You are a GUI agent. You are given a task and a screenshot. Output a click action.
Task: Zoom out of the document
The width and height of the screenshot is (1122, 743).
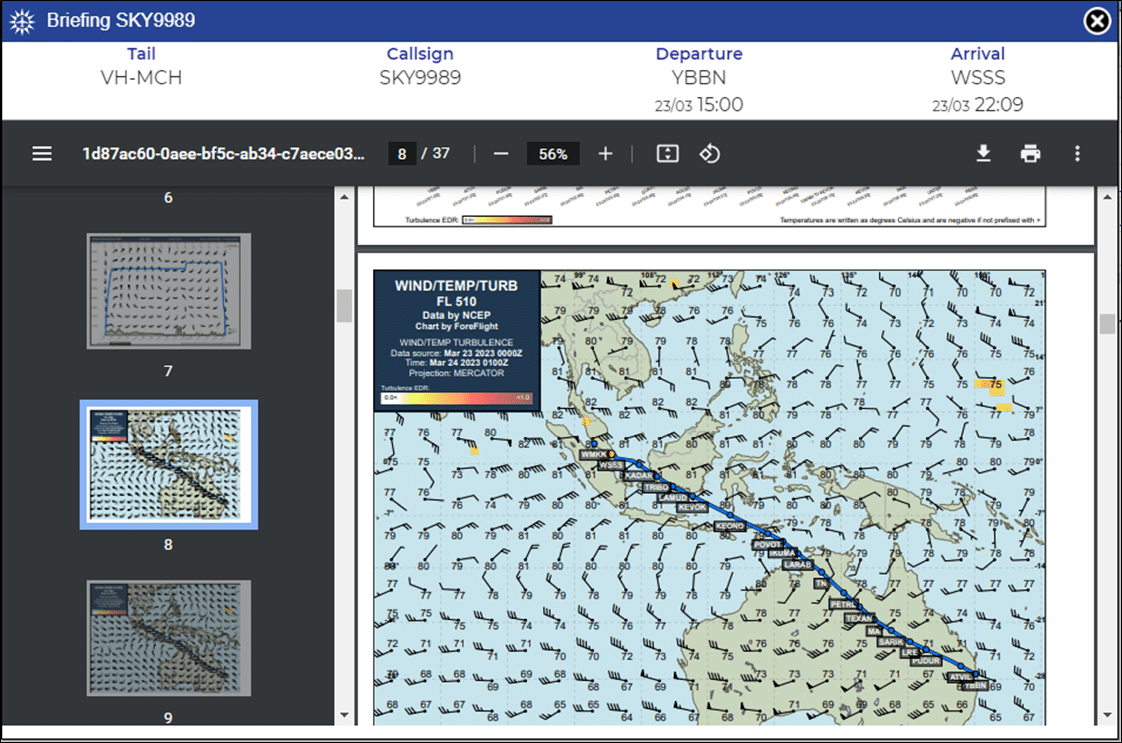[x=500, y=153]
